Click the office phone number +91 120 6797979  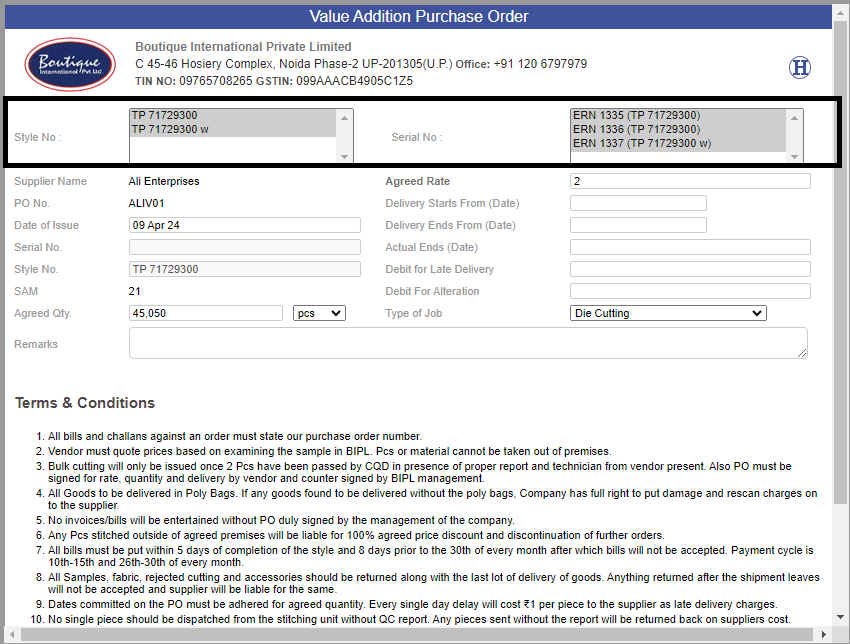click(540, 64)
